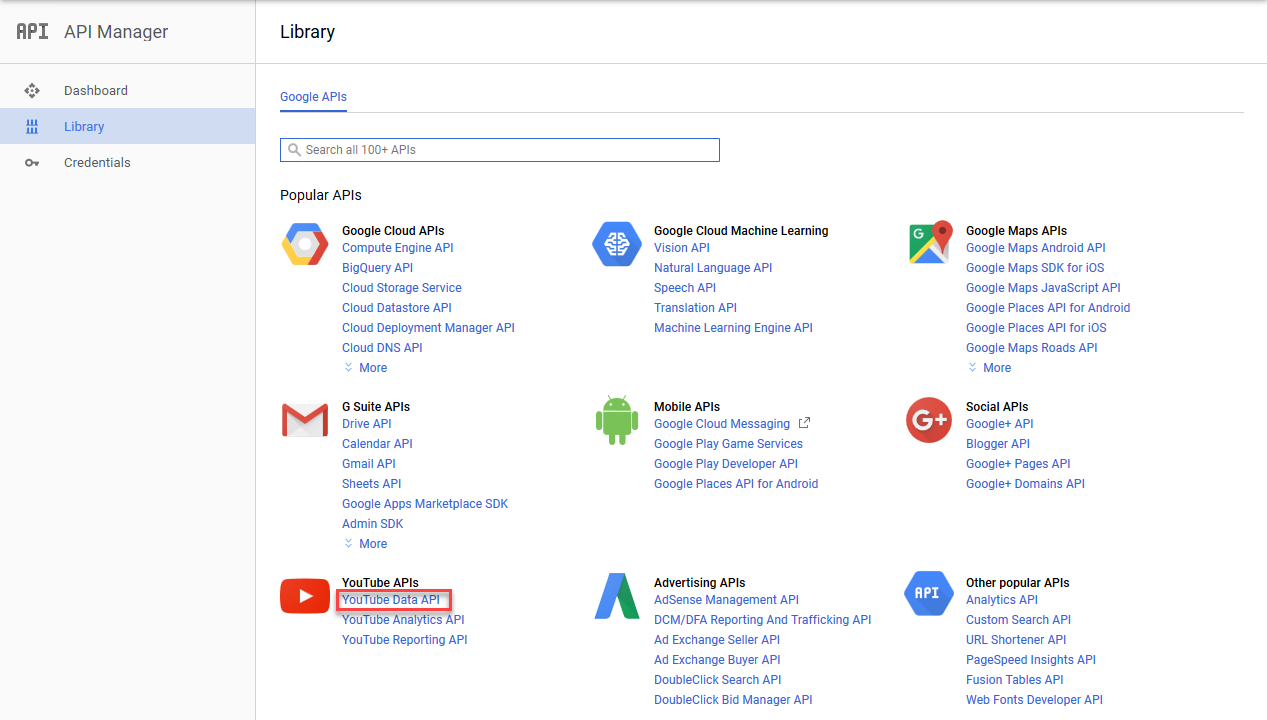Switch to the Google APIs tab
1267x720 pixels.
click(313, 97)
